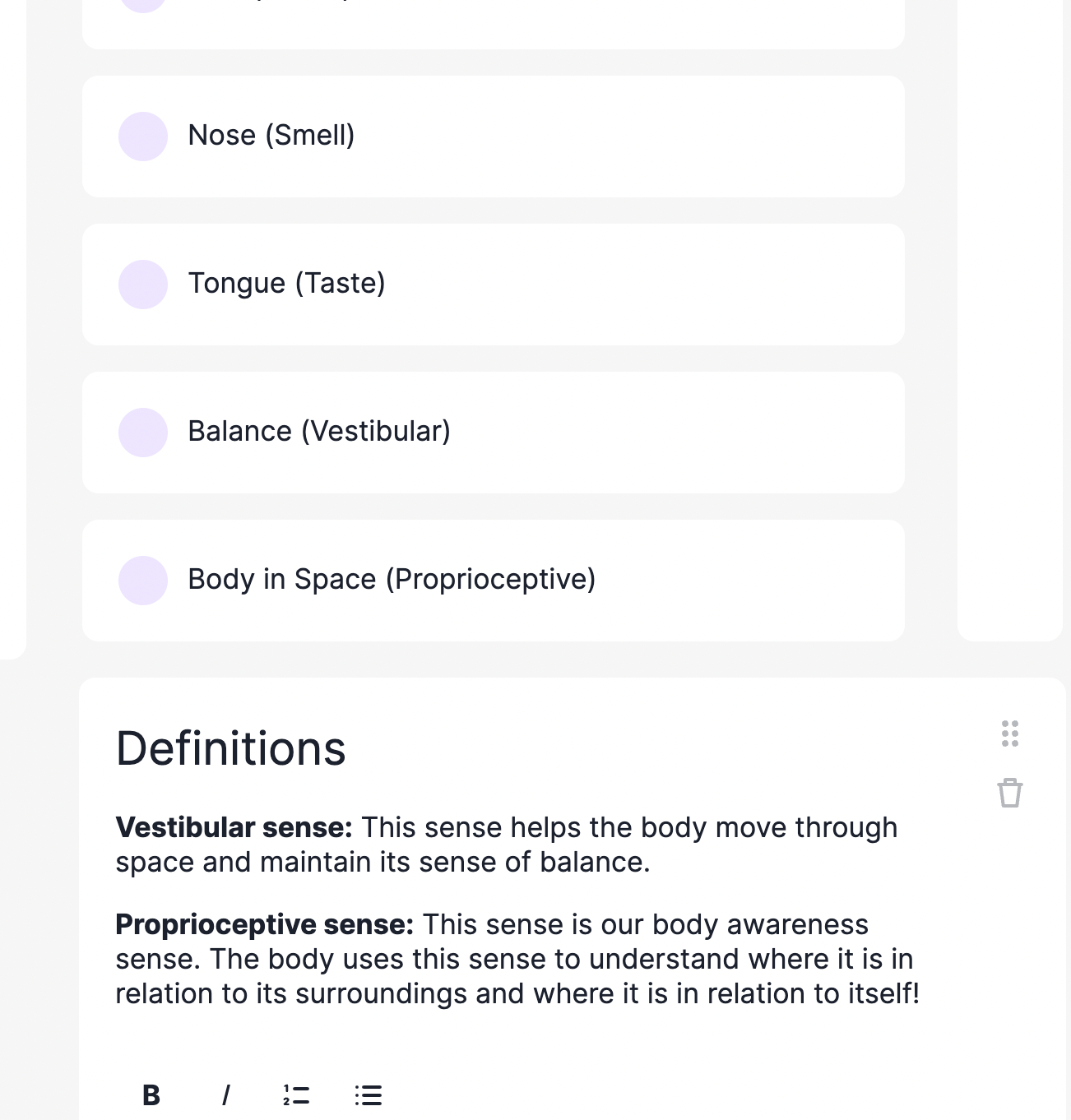Click the "Definitions" heading
This screenshot has height=1120, width=1071.
231,748
